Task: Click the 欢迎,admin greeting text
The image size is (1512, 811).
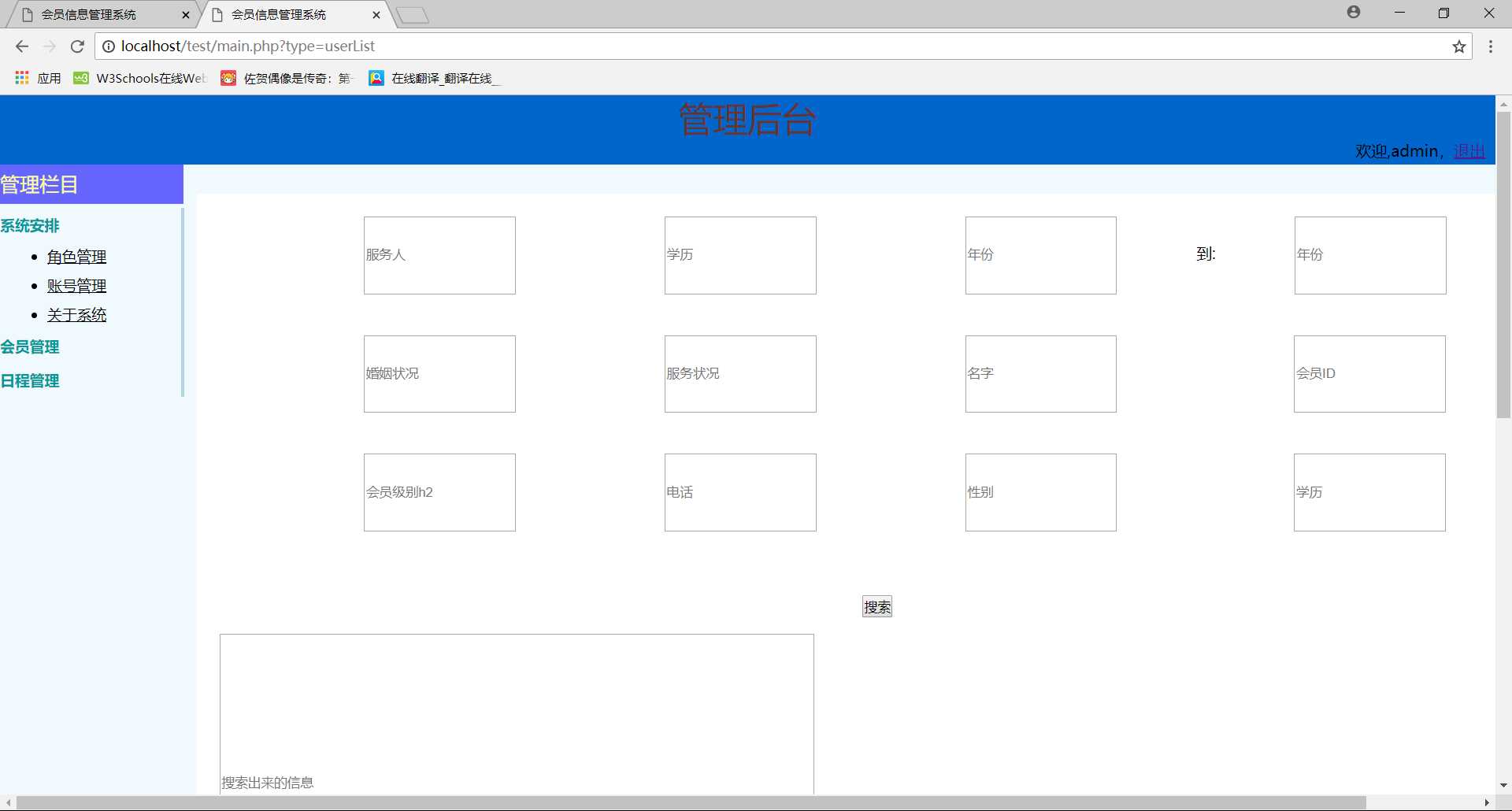Action: coord(1397,151)
